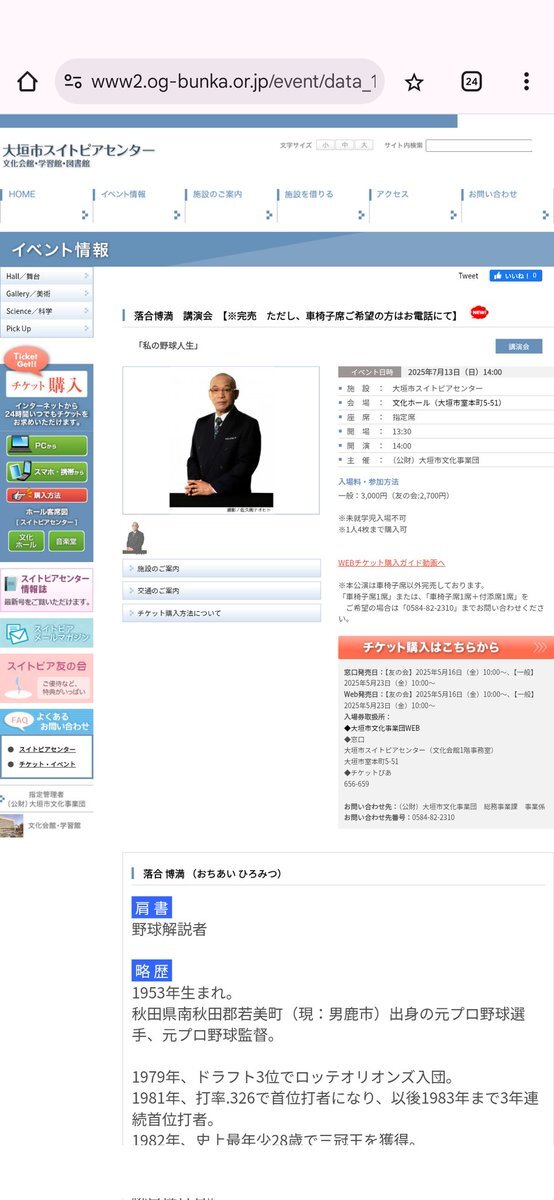Click the small speaker photo thumbnail
The height and width of the screenshot is (1200, 554).
point(134,538)
